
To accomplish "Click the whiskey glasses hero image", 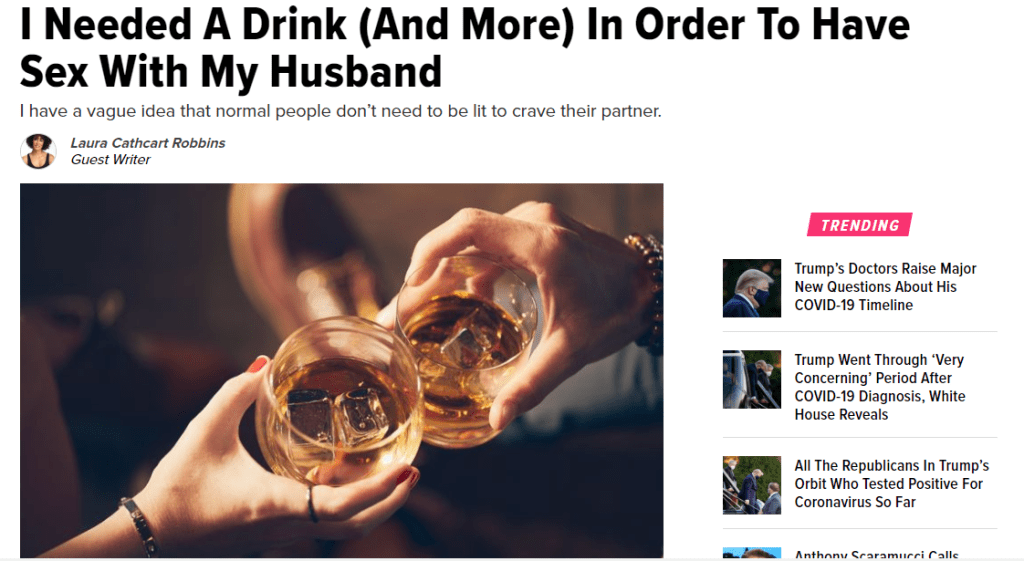I will coord(342,370).
